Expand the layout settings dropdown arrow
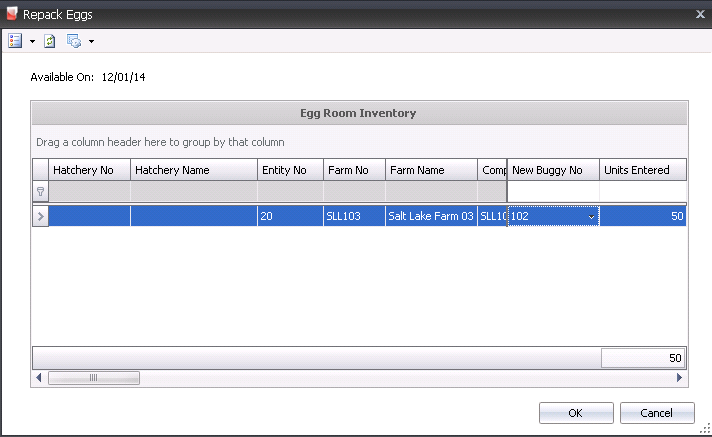 point(91,42)
